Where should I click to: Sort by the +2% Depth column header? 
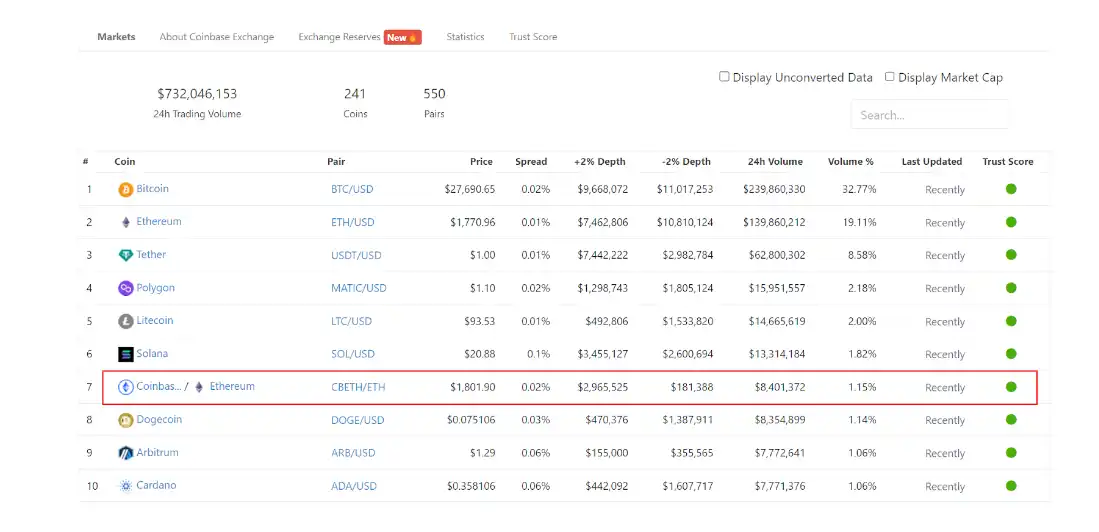tap(599, 161)
